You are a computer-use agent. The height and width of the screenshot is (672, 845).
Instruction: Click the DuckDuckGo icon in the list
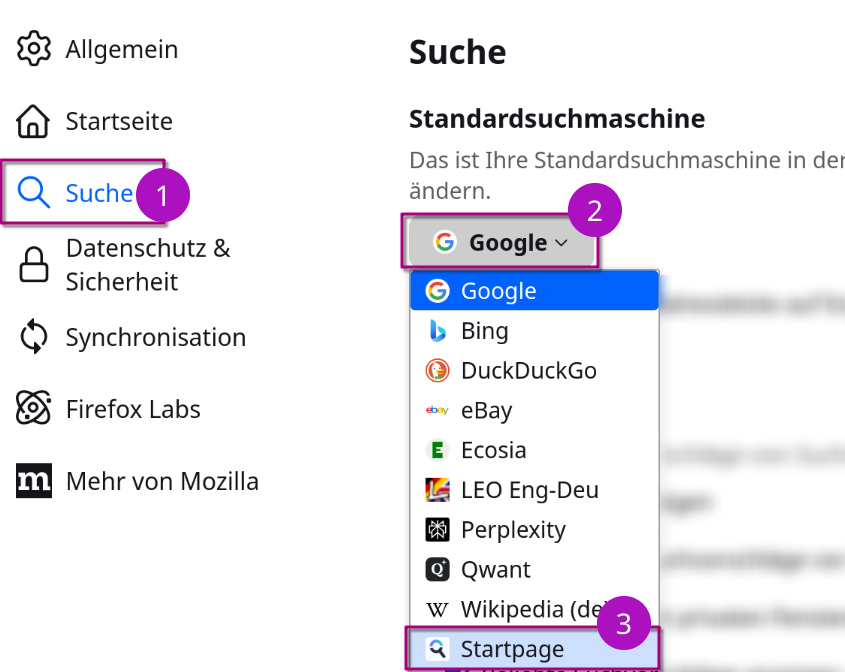tap(437, 370)
